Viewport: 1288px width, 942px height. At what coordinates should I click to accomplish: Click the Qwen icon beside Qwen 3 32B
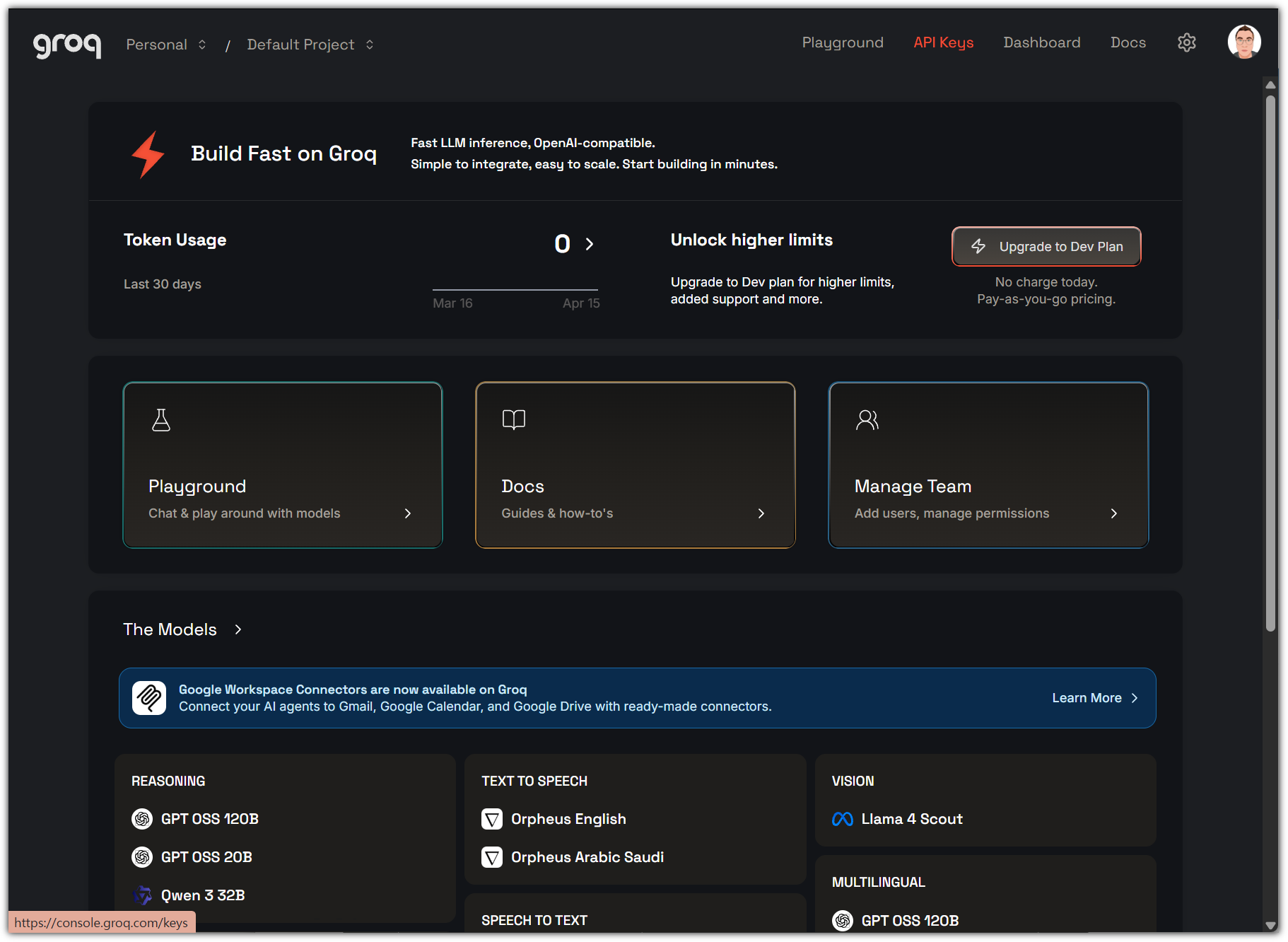(x=142, y=895)
